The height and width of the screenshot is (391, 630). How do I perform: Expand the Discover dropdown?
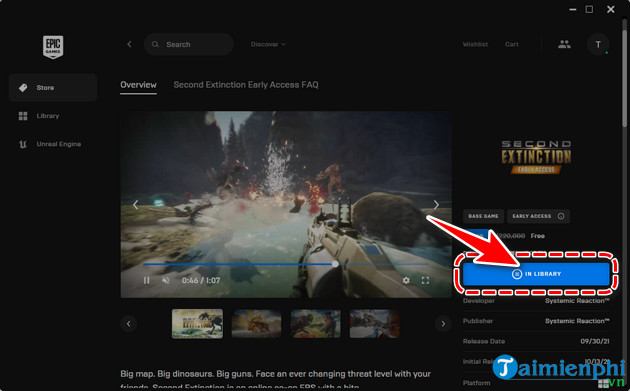coord(268,44)
